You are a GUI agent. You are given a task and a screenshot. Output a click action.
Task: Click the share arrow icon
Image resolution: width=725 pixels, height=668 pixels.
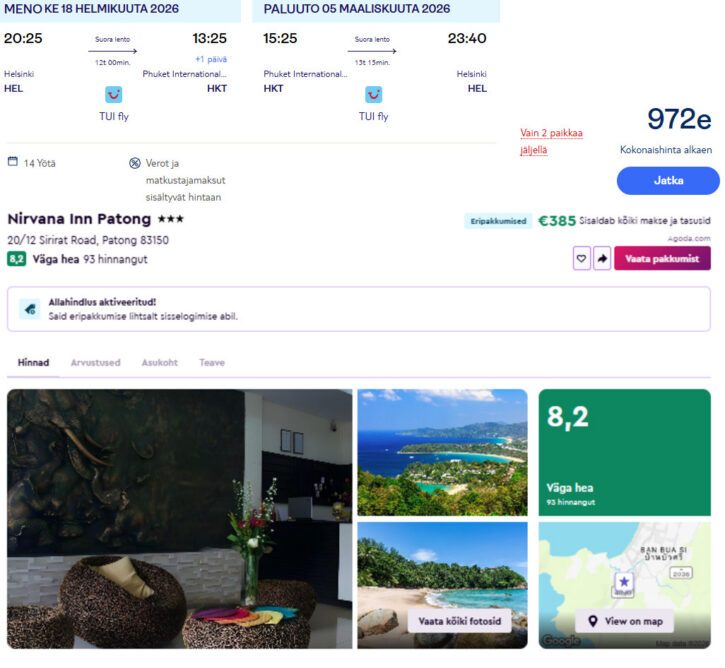click(x=602, y=259)
